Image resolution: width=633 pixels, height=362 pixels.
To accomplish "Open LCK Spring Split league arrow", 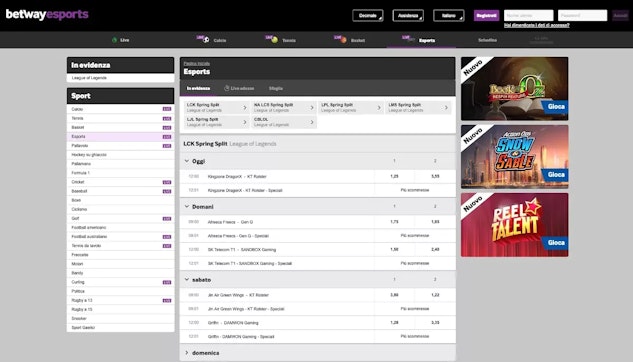I will tap(245, 107).
